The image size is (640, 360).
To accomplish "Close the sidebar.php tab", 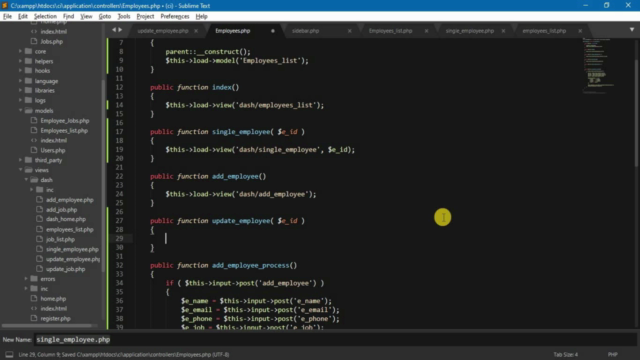I will (349, 31).
